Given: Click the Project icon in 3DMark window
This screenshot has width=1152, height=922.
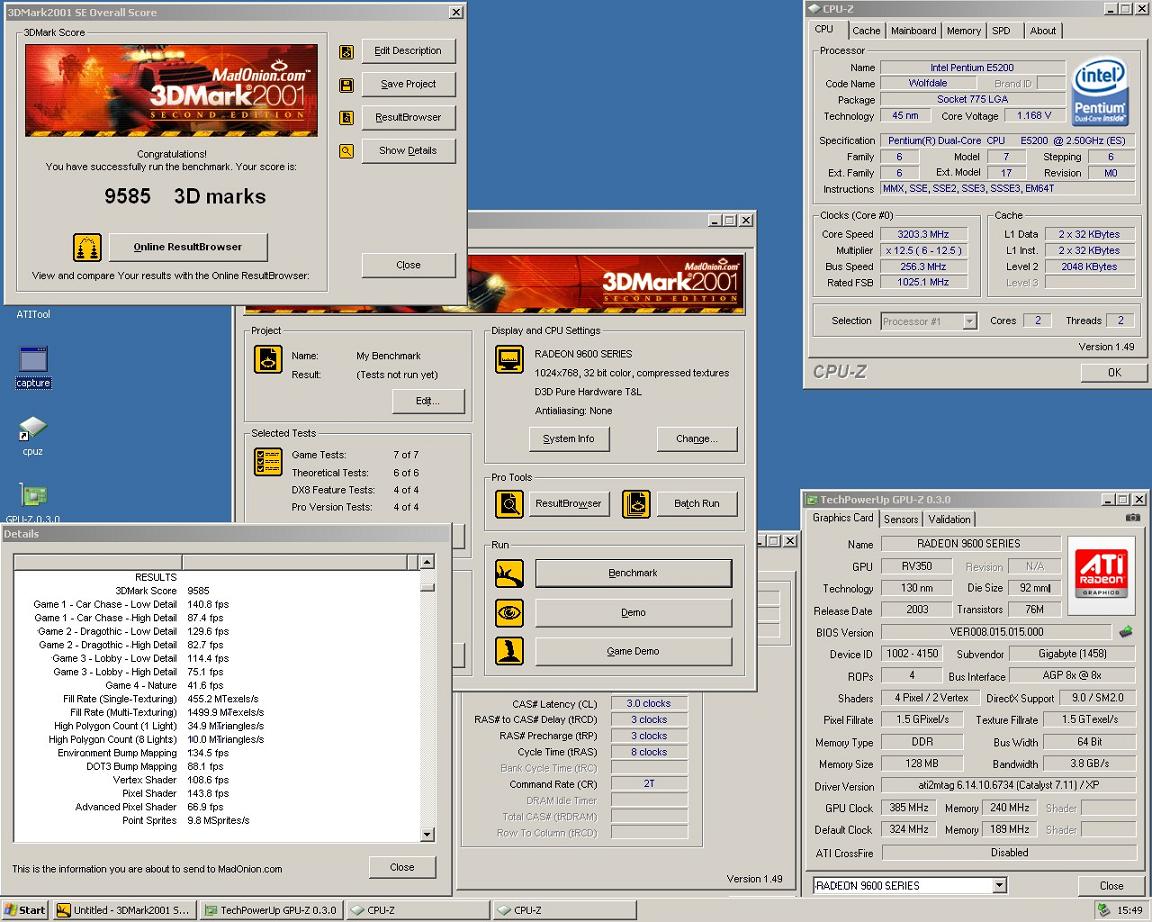Looking at the screenshot, I should click(x=268, y=359).
